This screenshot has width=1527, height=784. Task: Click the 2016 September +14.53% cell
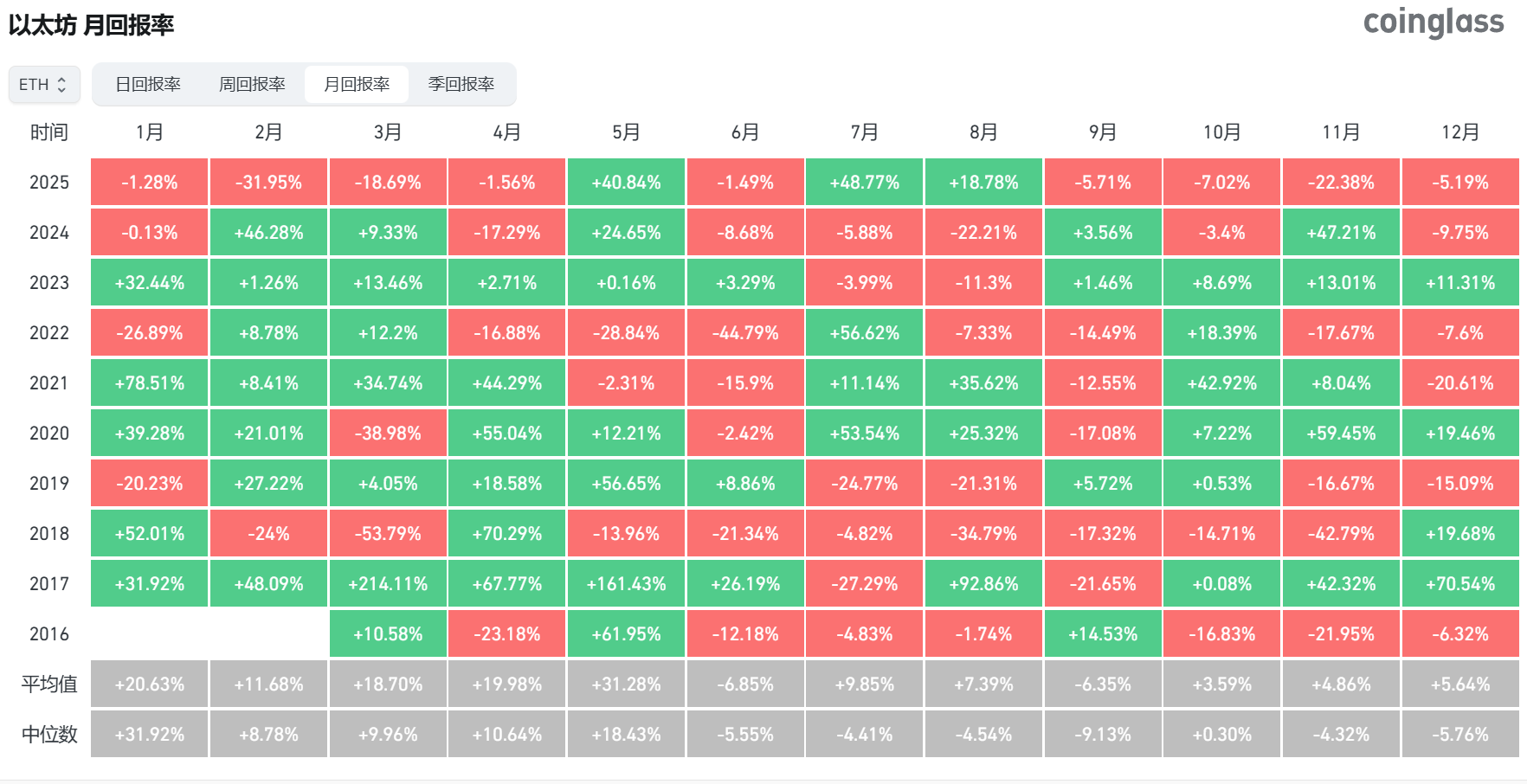[1103, 634]
